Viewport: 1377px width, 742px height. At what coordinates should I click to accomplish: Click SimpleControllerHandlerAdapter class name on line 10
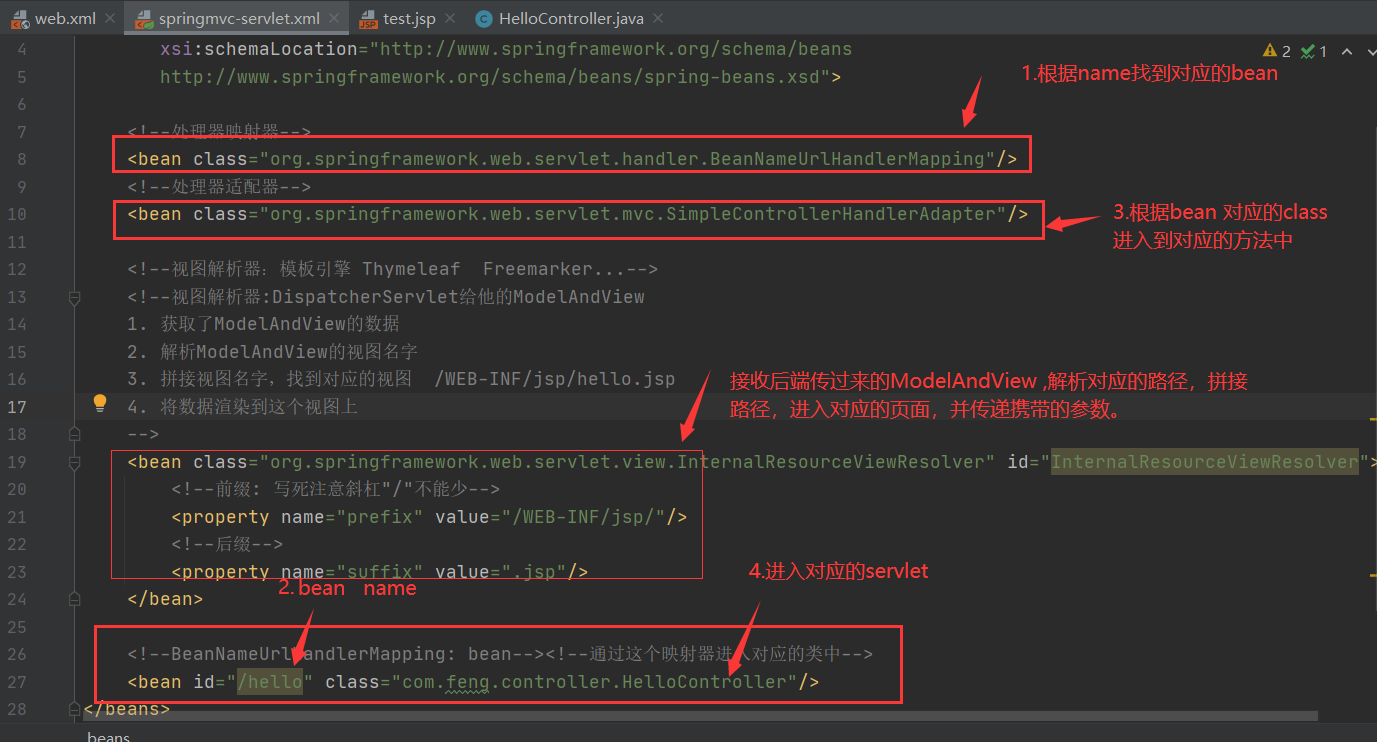point(830,213)
